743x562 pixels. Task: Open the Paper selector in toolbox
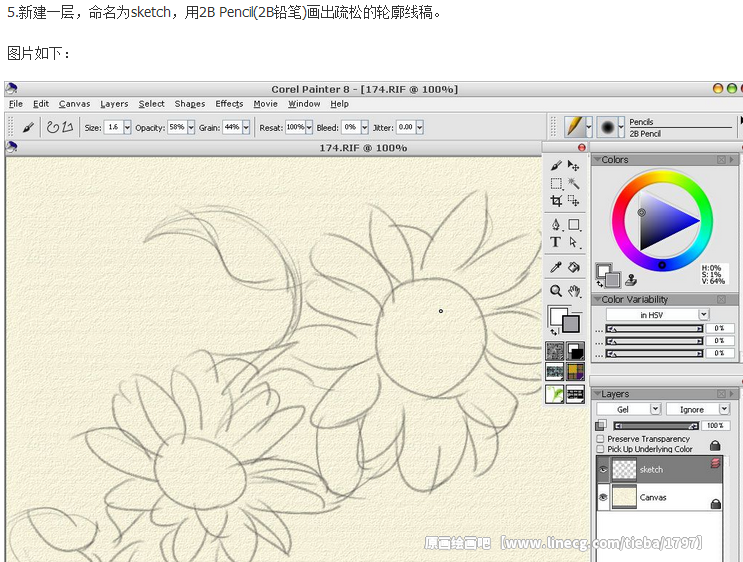pyautogui.click(x=555, y=351)
